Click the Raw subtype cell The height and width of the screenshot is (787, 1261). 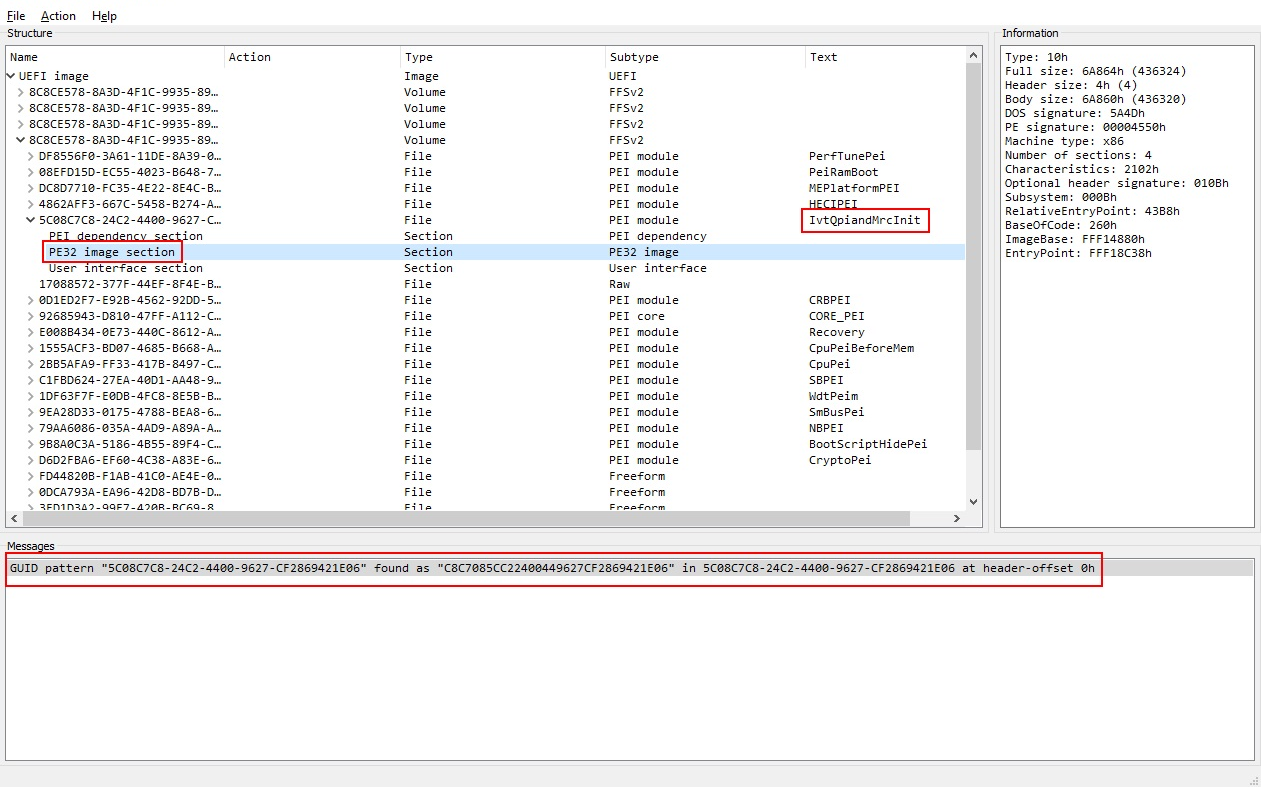619,284
